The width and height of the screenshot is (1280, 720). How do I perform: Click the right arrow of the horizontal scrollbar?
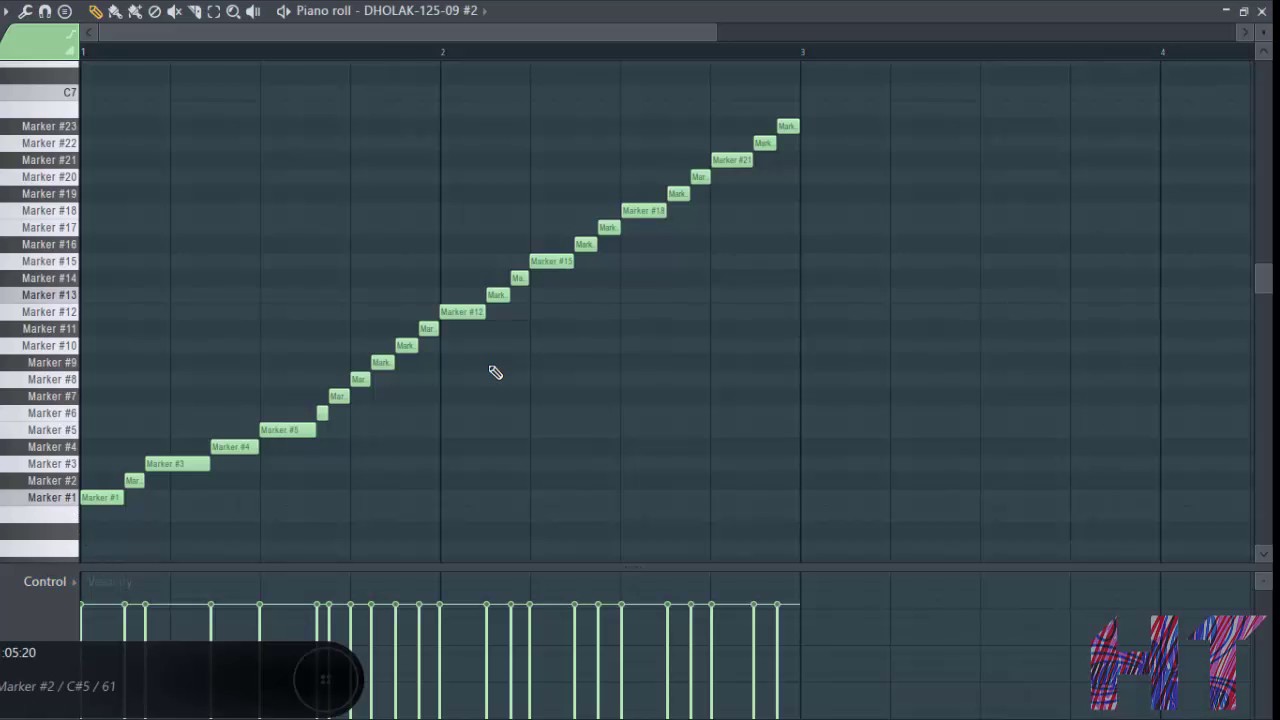pos(1245,33)
